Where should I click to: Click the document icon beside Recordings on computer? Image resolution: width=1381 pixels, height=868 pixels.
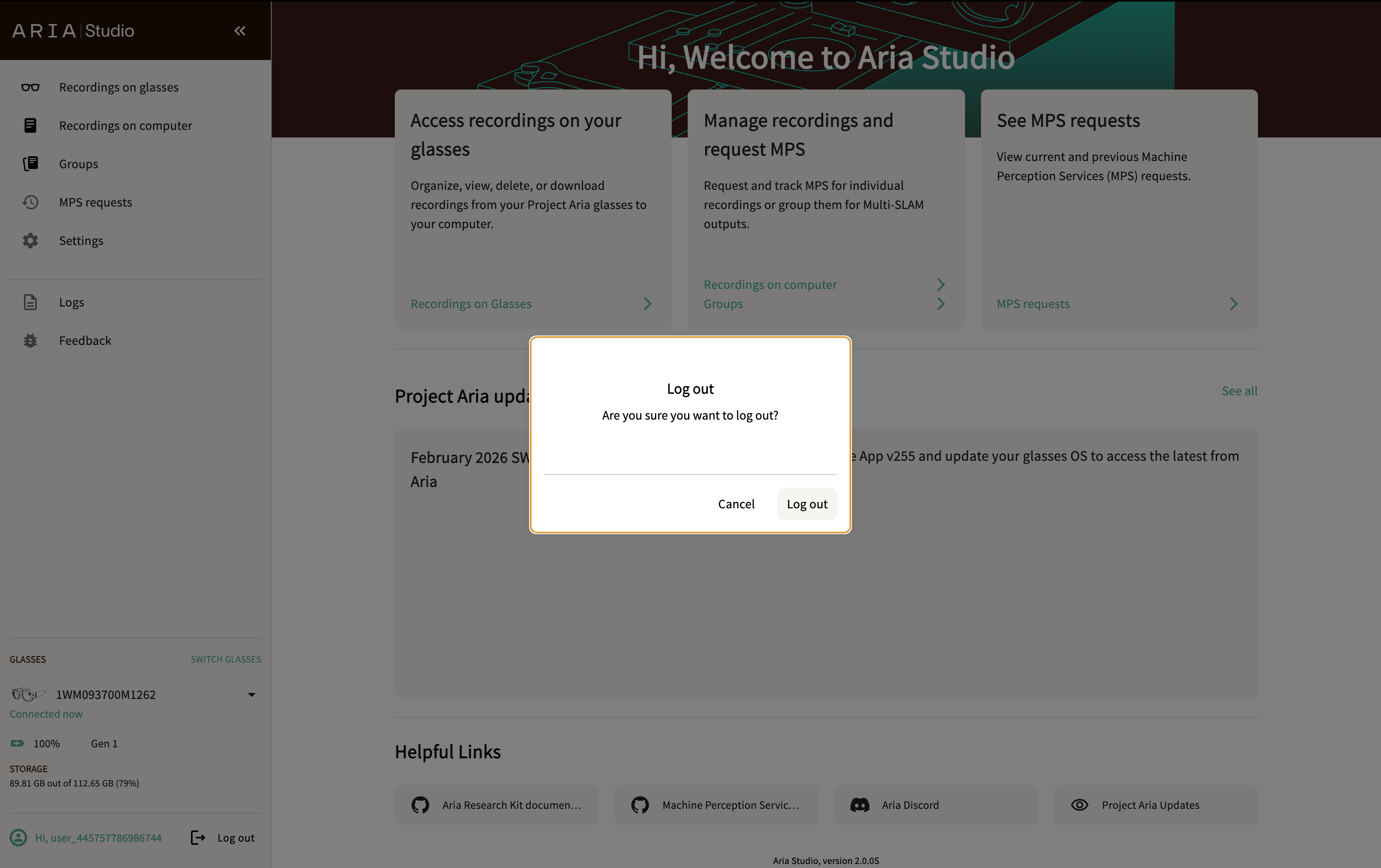[30, 125]
